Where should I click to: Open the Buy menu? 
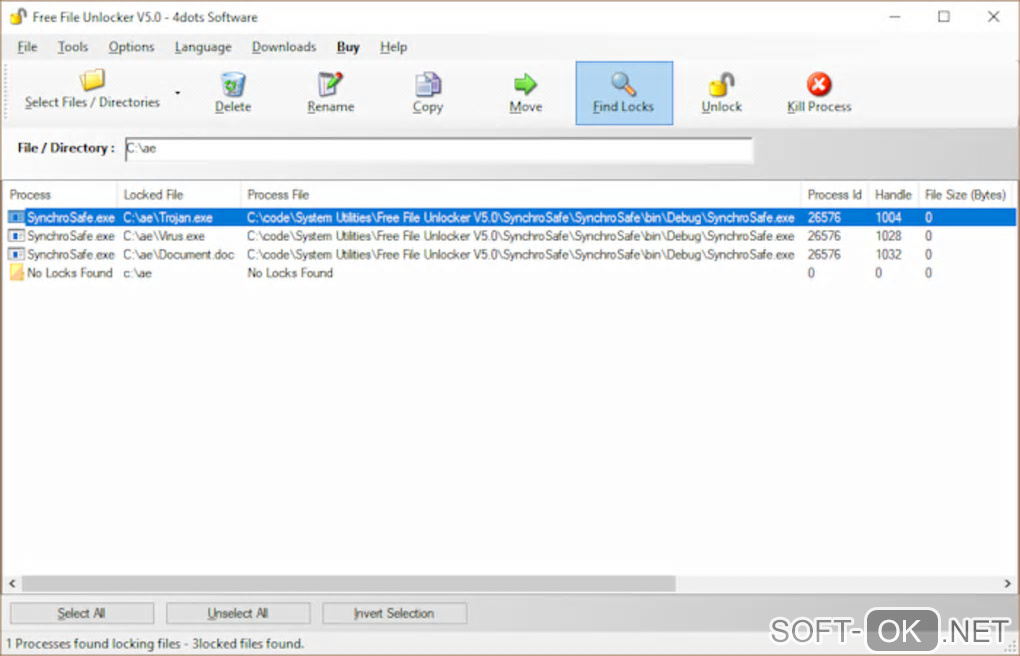(x=348, y=47)
